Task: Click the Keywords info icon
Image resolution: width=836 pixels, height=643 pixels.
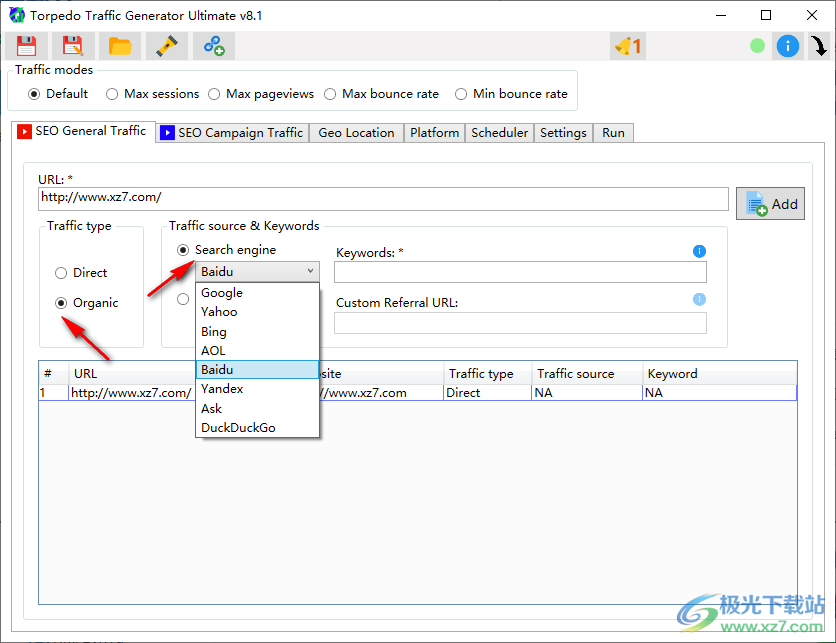Action: pyautogui.click(x=699, y=251)
